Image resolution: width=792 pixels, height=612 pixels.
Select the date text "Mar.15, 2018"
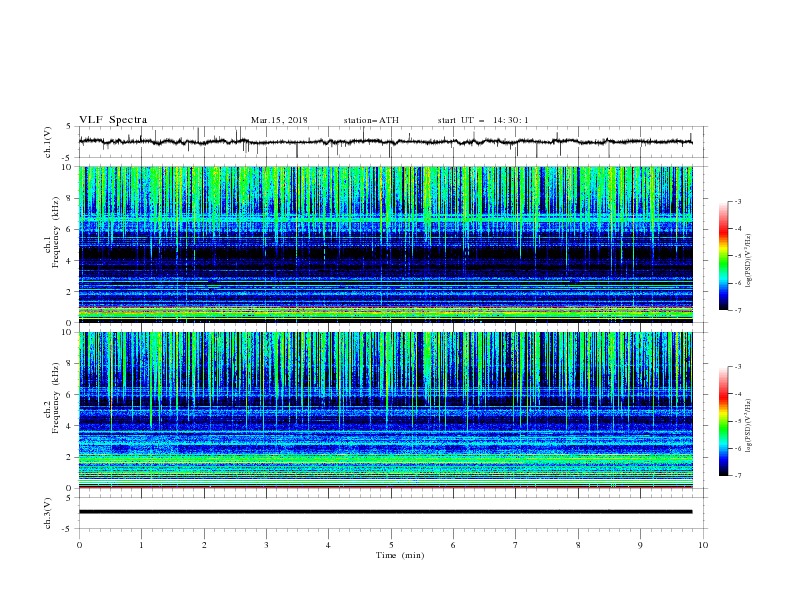tap(279, 120)
